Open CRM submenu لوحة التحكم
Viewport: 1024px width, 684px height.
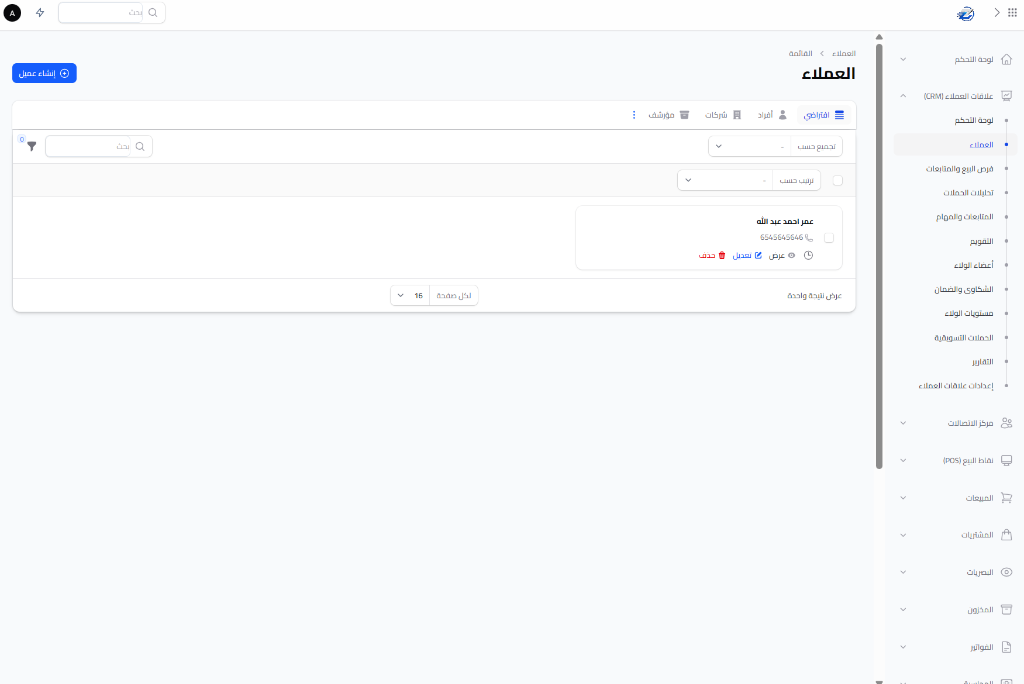coord(974,120)
